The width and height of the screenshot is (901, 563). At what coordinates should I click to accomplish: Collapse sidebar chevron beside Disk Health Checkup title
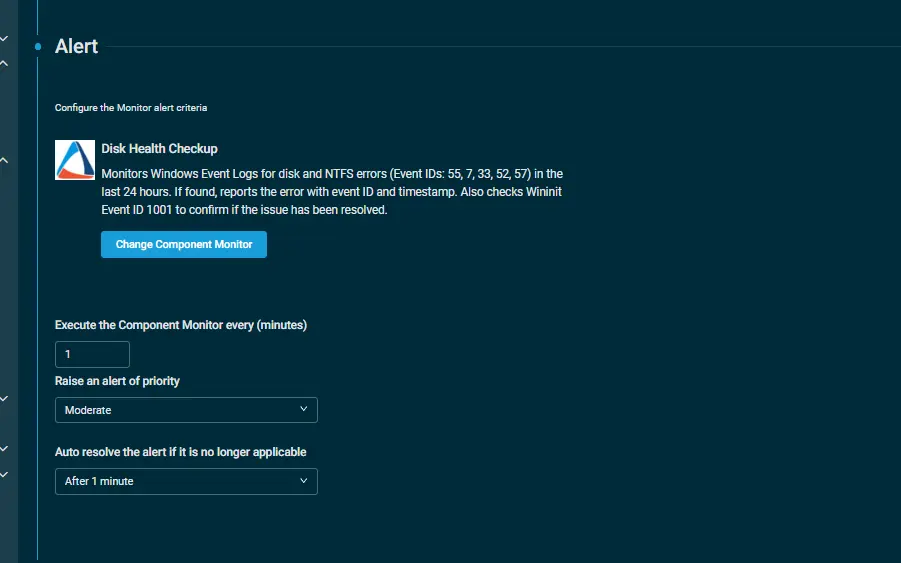pos(4,160)
